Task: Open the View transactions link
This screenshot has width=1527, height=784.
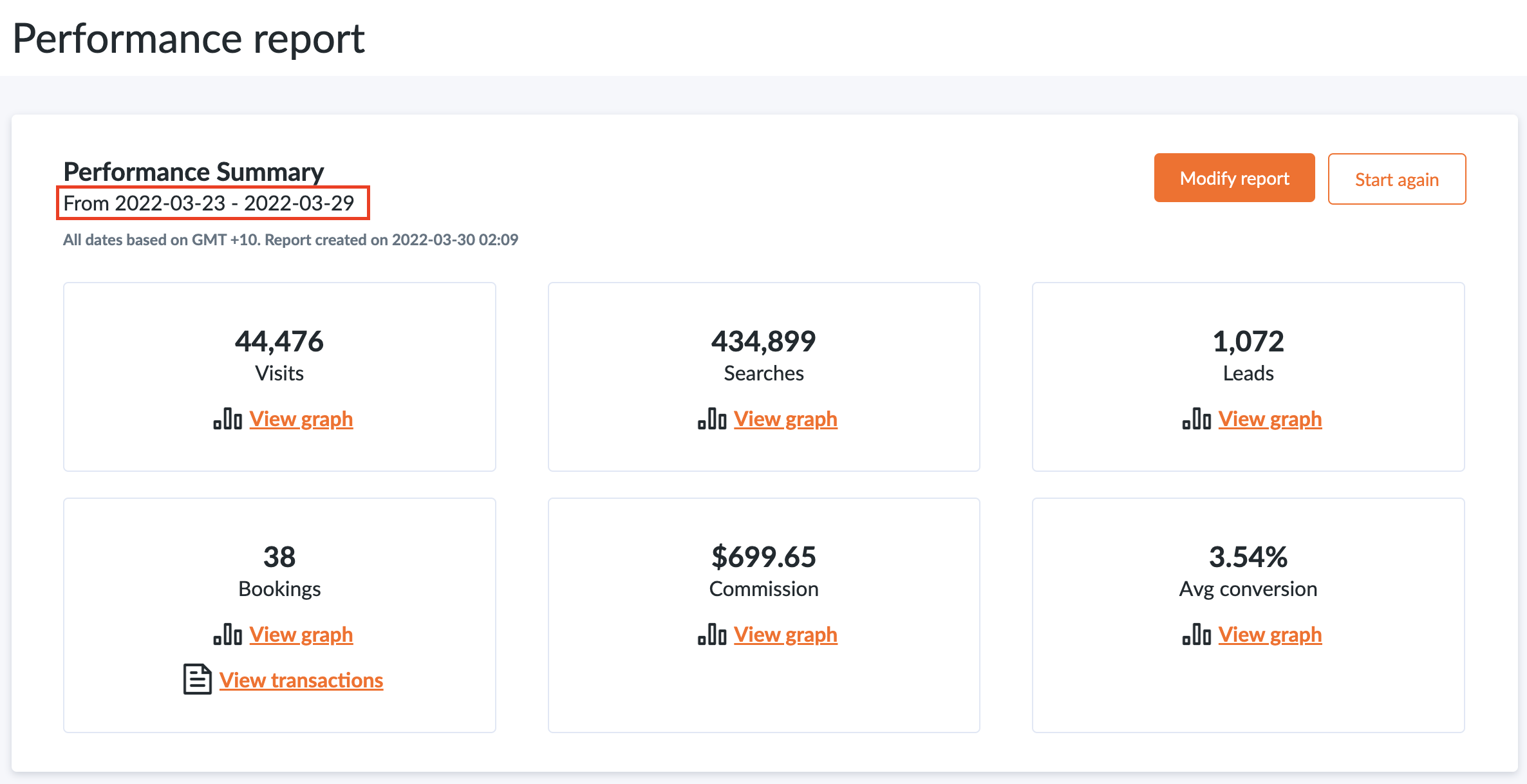Action: click(301, 680)
